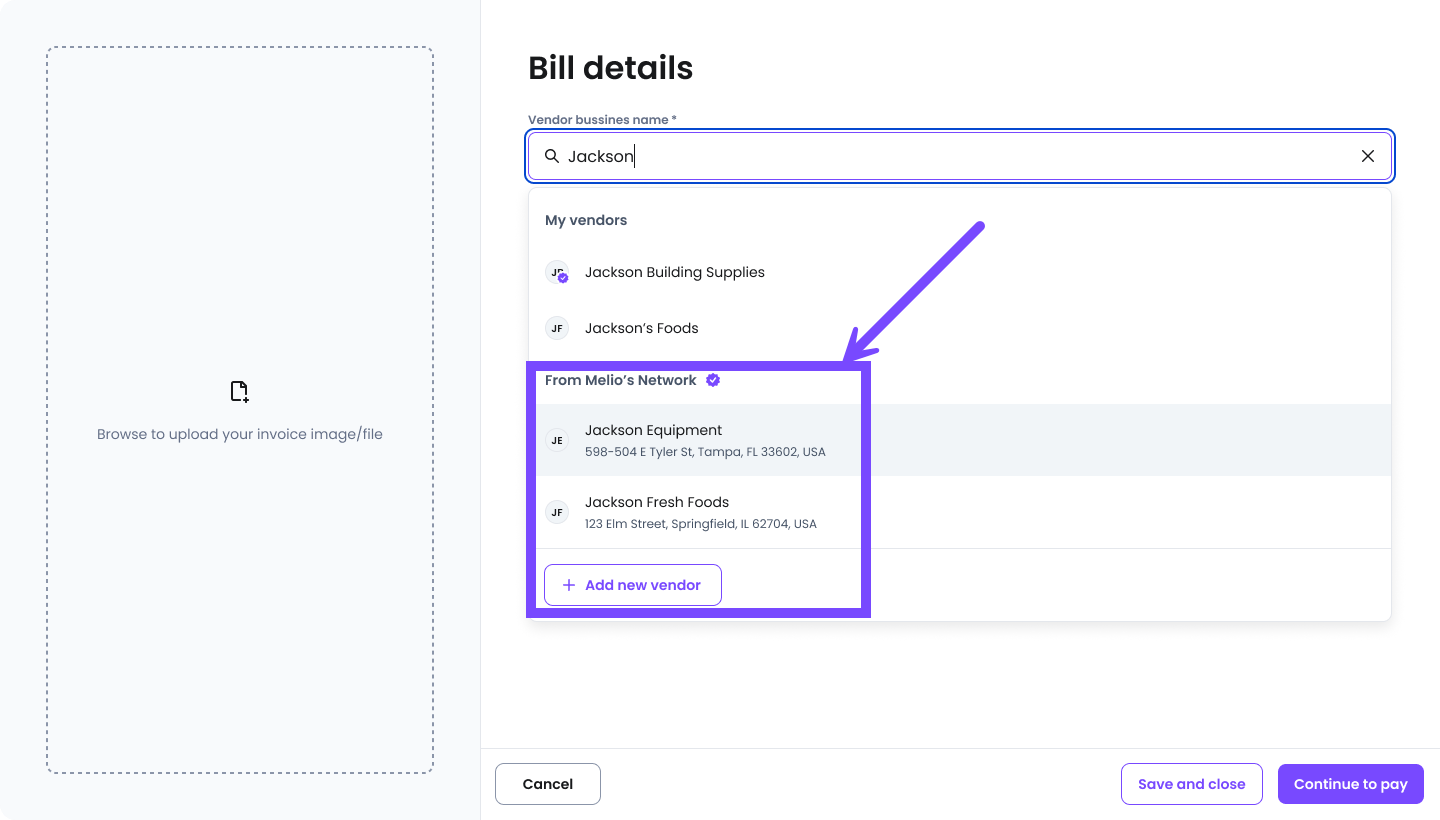This screenshot has height=820, width=1440.
Task: Click the 123 Elm Street Springfield address text
Action: [x=701, y=524]
